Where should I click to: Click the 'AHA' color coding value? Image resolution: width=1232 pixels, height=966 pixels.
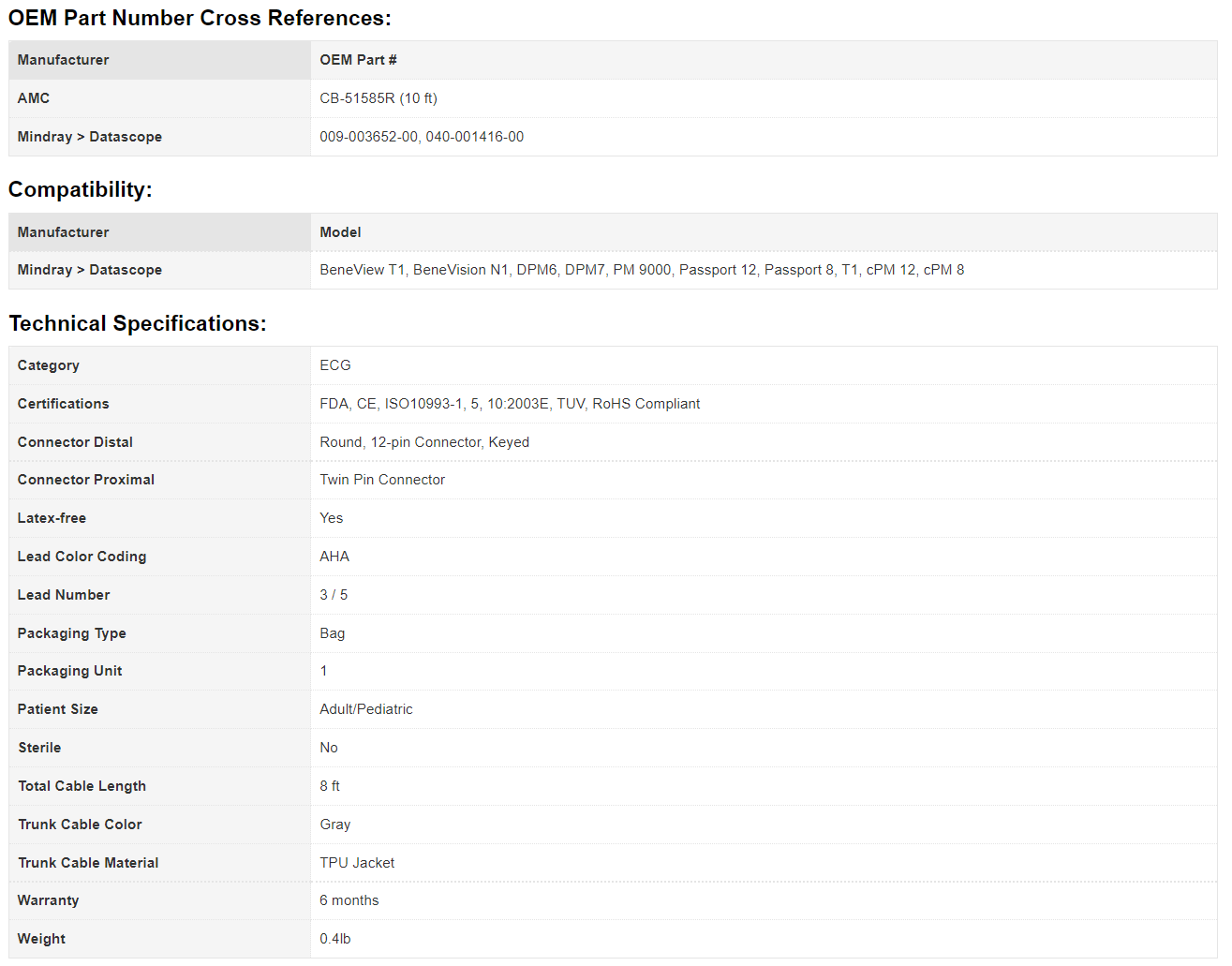(334, 557)
